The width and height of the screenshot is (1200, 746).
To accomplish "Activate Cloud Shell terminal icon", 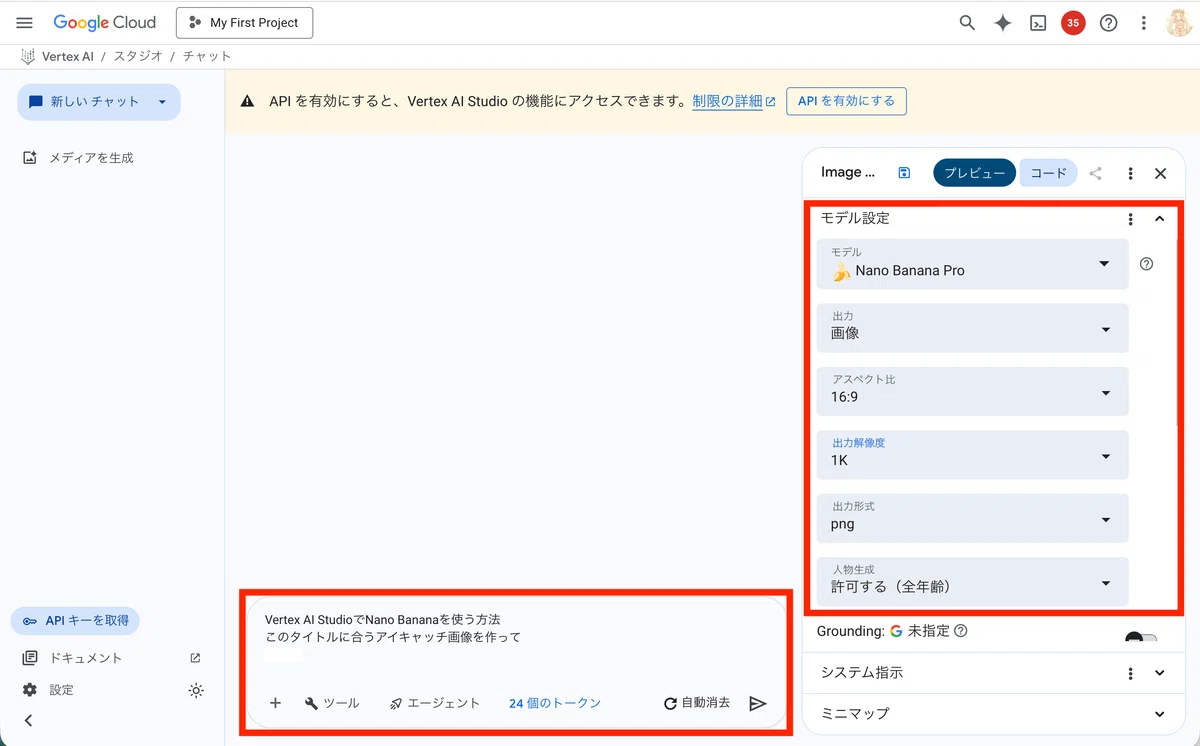I will (x=1038, y=23).
